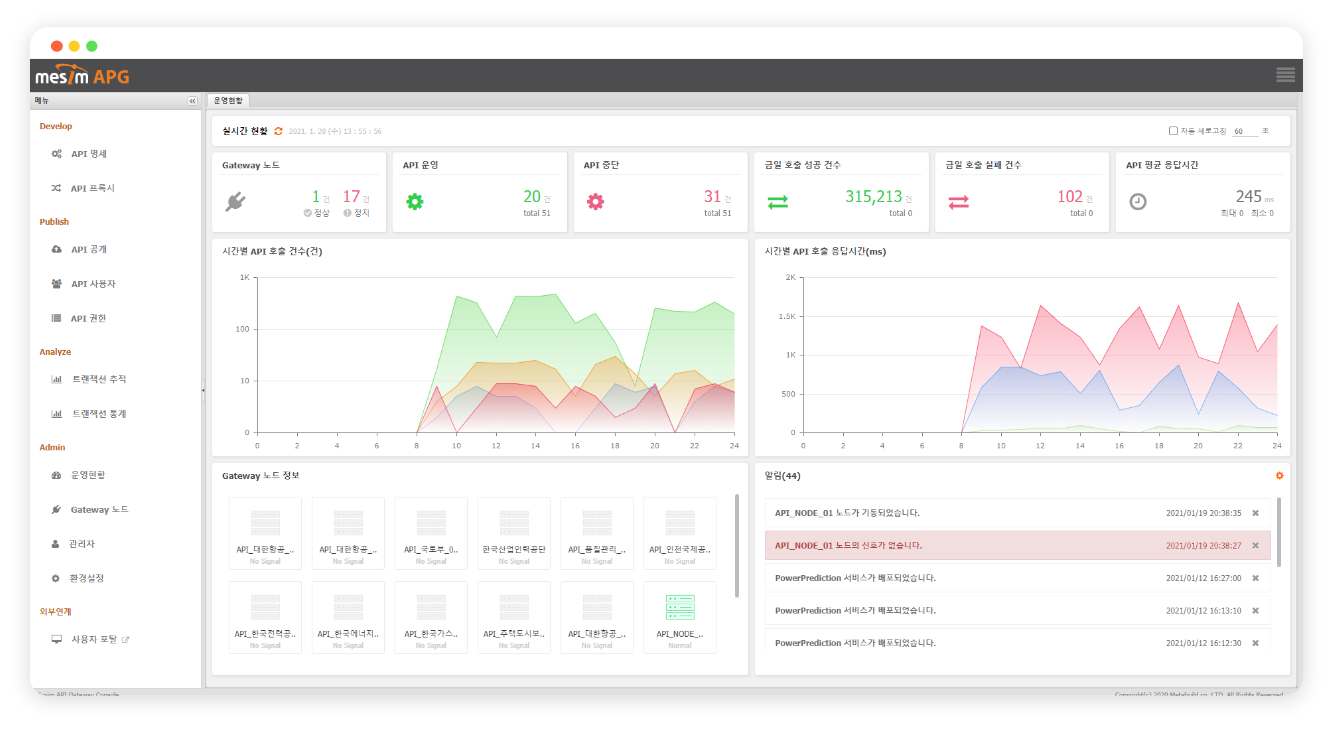Click the API 중단 count 31
The image size is (1333, 729).
click(713, 197)
